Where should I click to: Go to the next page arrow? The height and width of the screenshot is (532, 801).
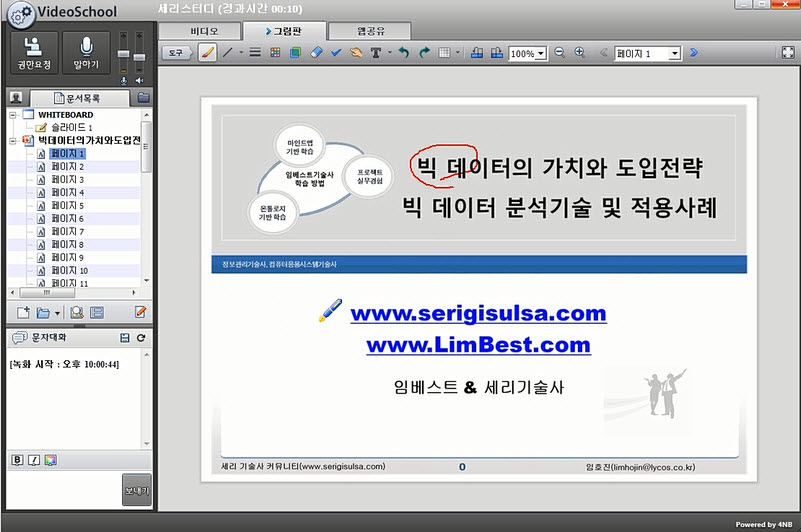pos(694,53)
